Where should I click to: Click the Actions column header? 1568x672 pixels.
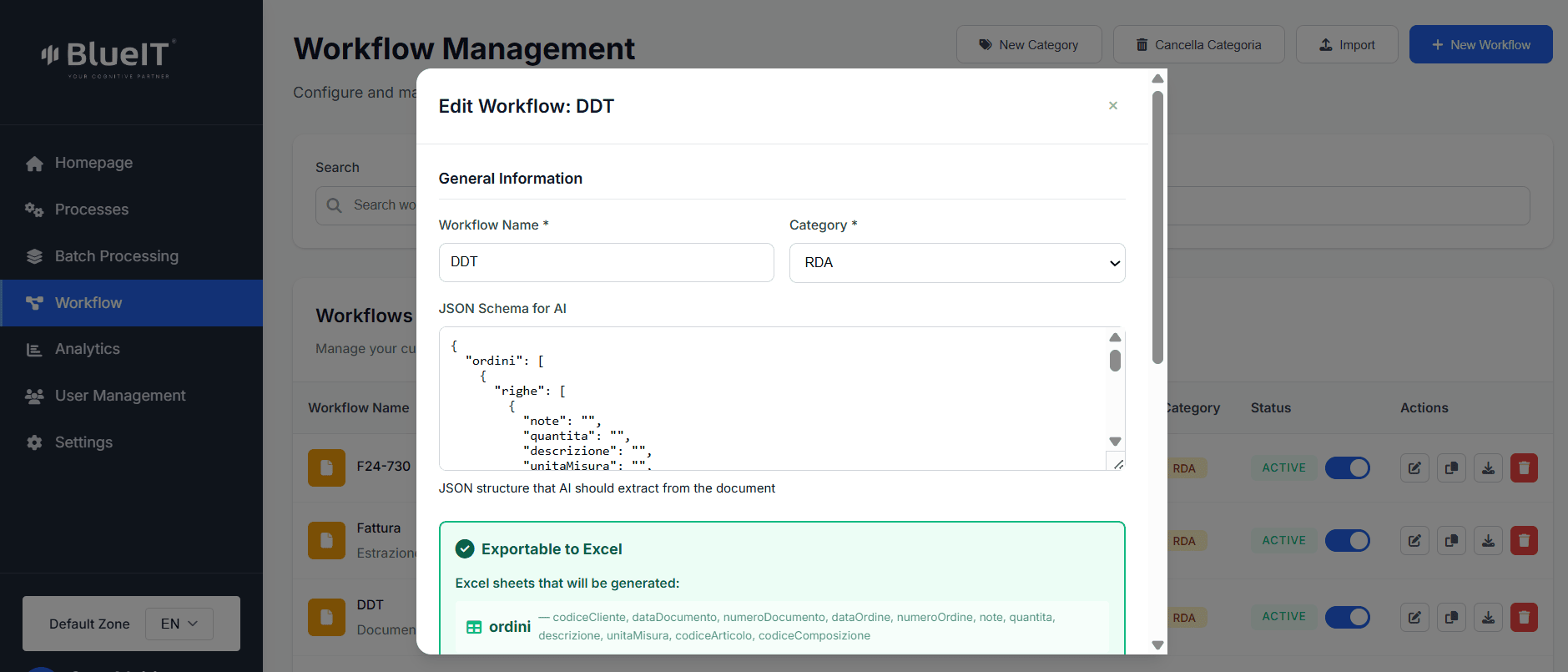tap(1424, 408)
